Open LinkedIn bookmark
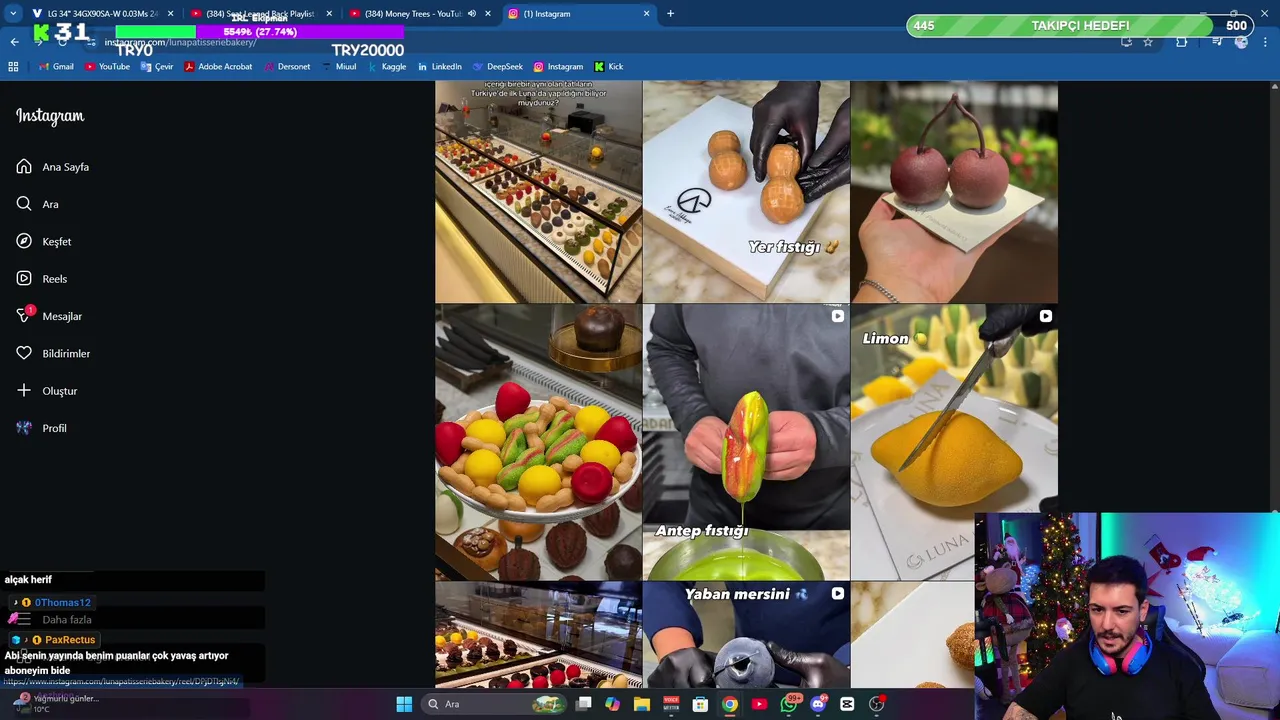This screenshot has width=1280, height=720. 440,67
